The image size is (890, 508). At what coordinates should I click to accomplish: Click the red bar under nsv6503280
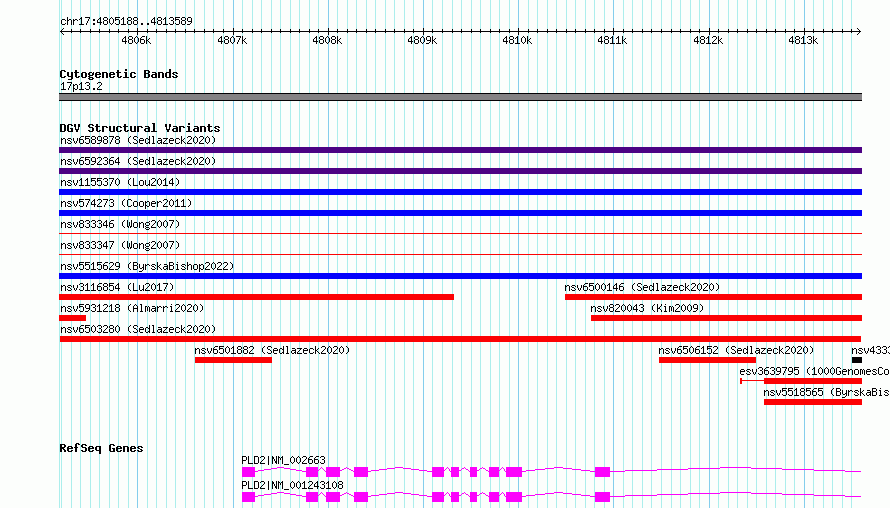(460, 339)
